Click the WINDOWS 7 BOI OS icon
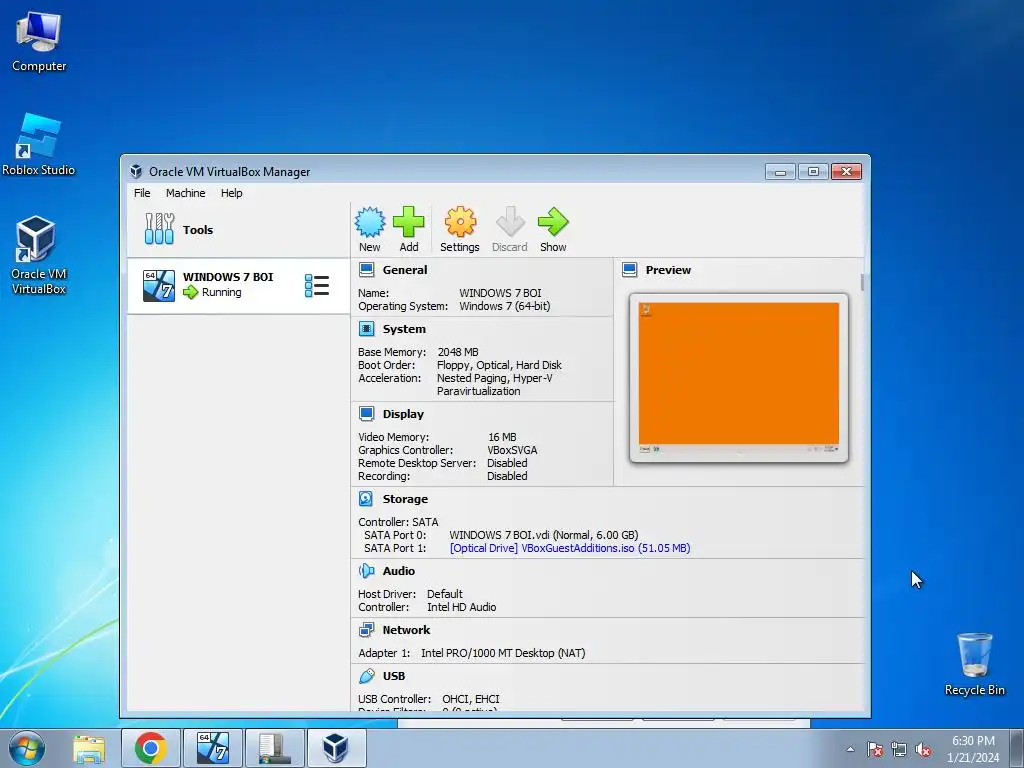 tap(159, 285)
